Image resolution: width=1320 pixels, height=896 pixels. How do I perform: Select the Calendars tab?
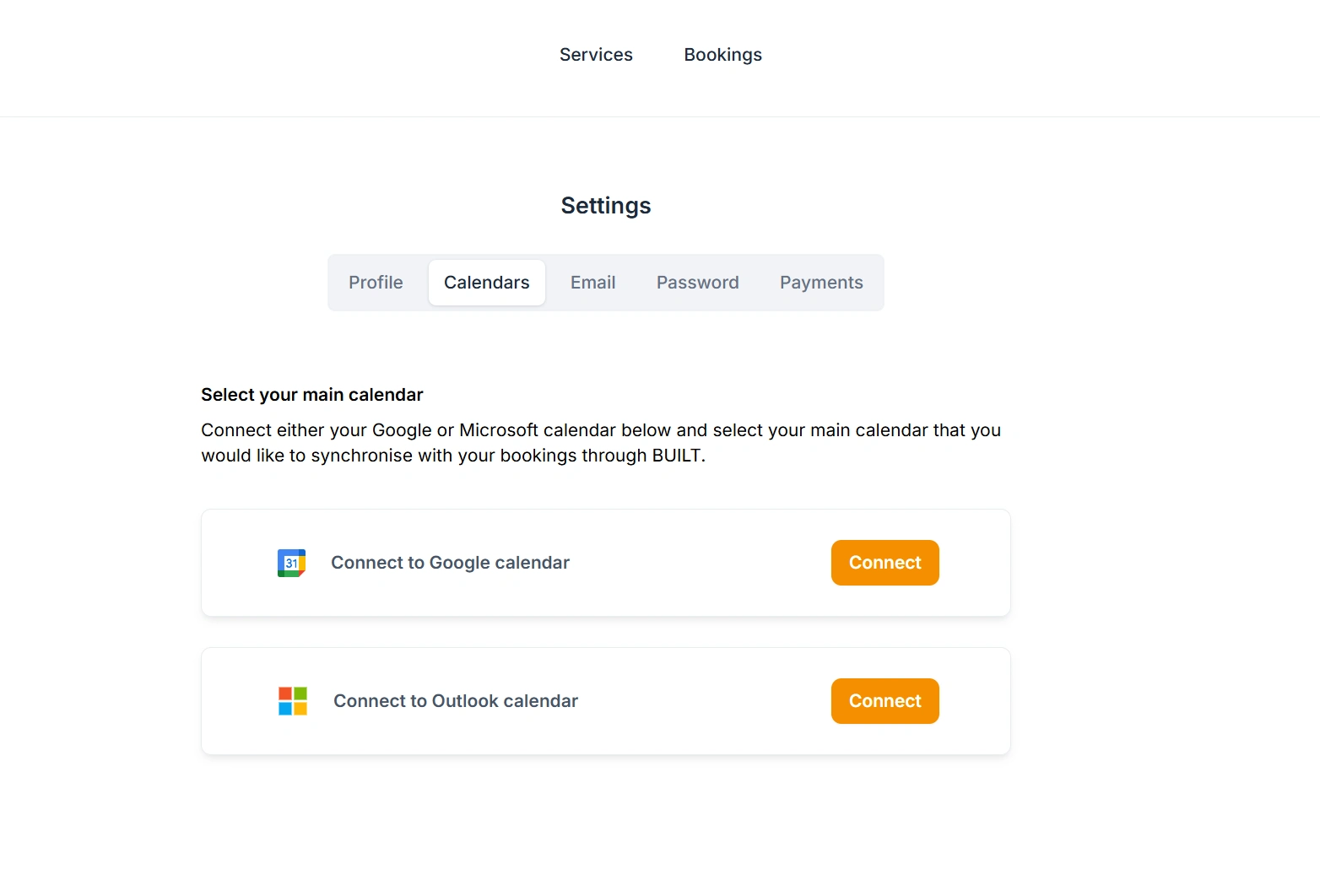click(x=487, y=283)
